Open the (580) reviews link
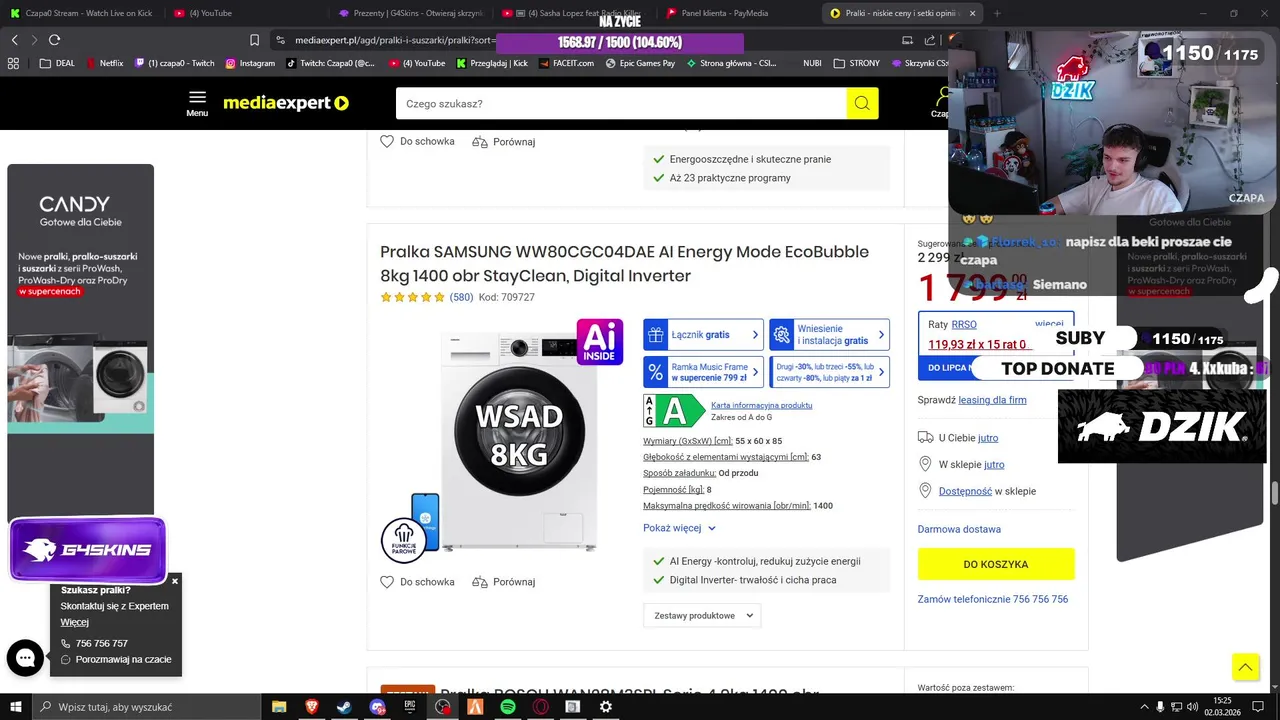 [461, 297]
